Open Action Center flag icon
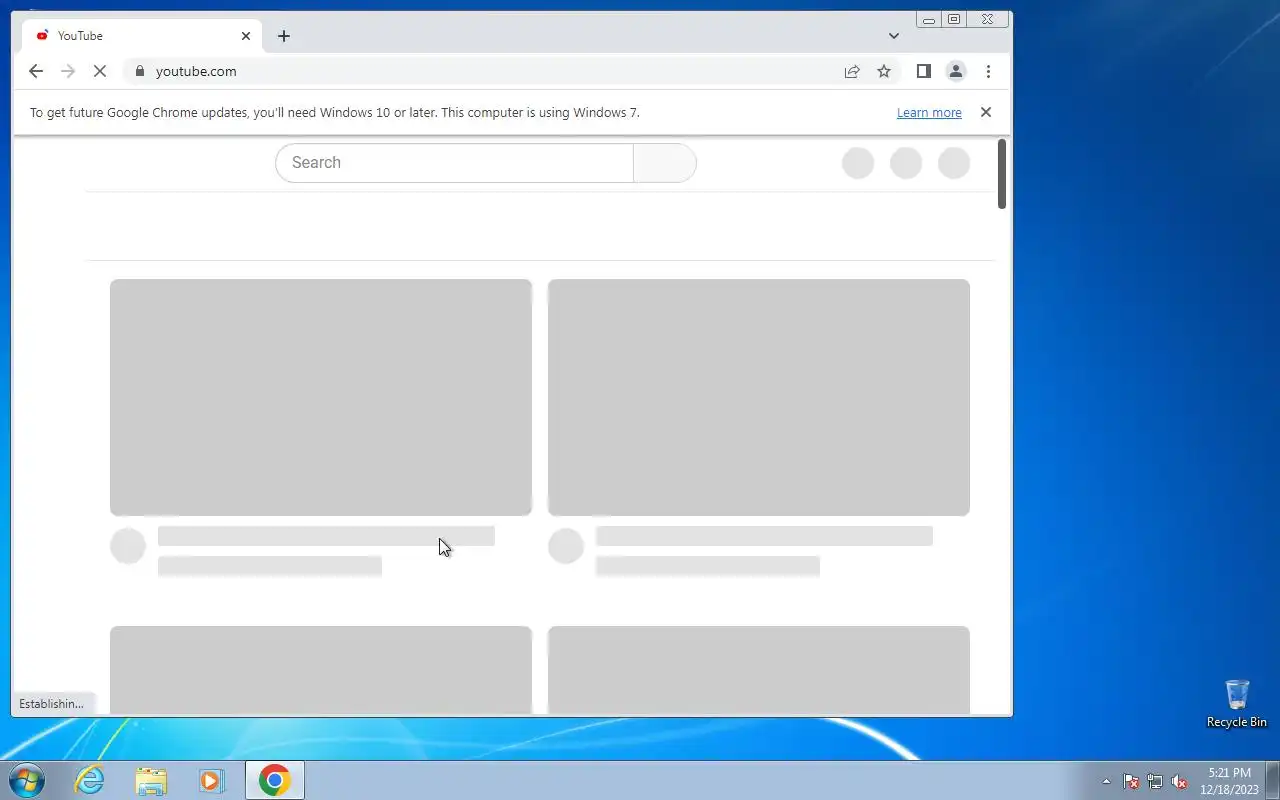 1131,781
